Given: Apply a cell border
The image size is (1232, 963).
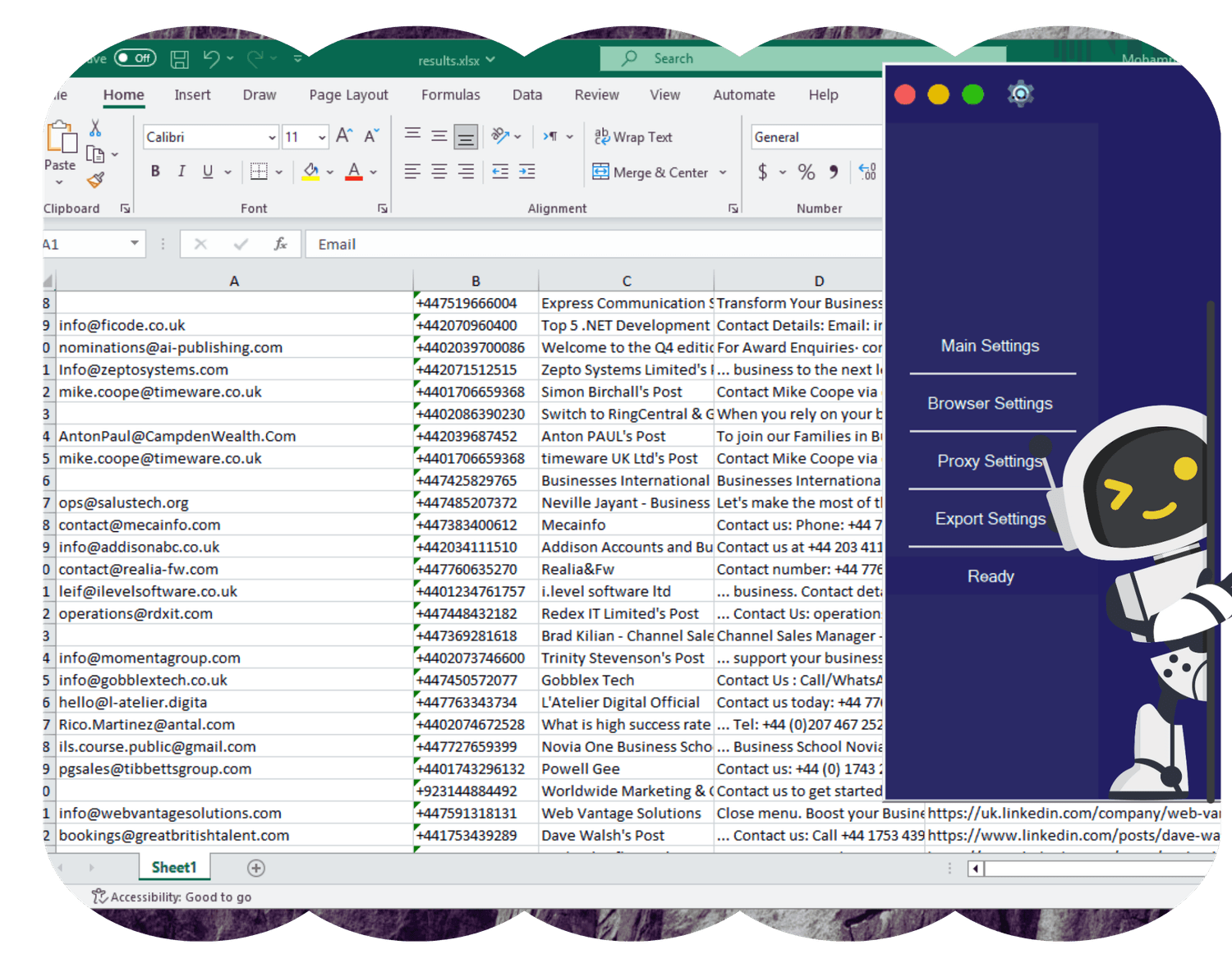Looking at the screenshot, I should coord(259,172).
